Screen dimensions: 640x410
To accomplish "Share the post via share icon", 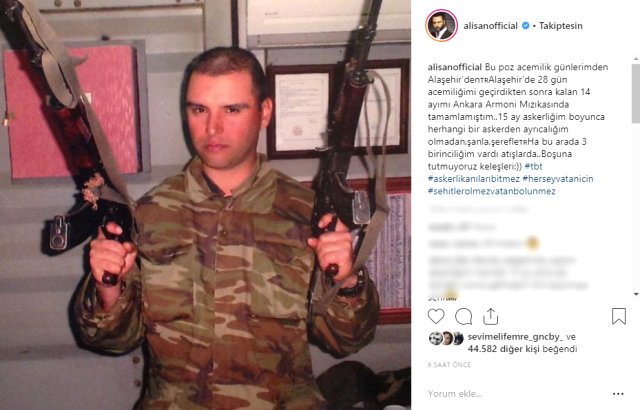I will (490, 316).
